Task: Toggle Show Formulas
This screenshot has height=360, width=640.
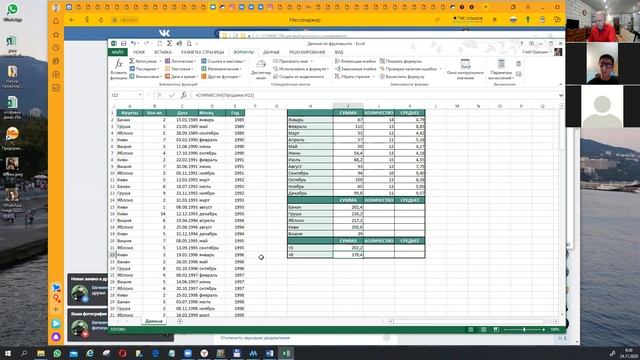Action: (401, 61)
